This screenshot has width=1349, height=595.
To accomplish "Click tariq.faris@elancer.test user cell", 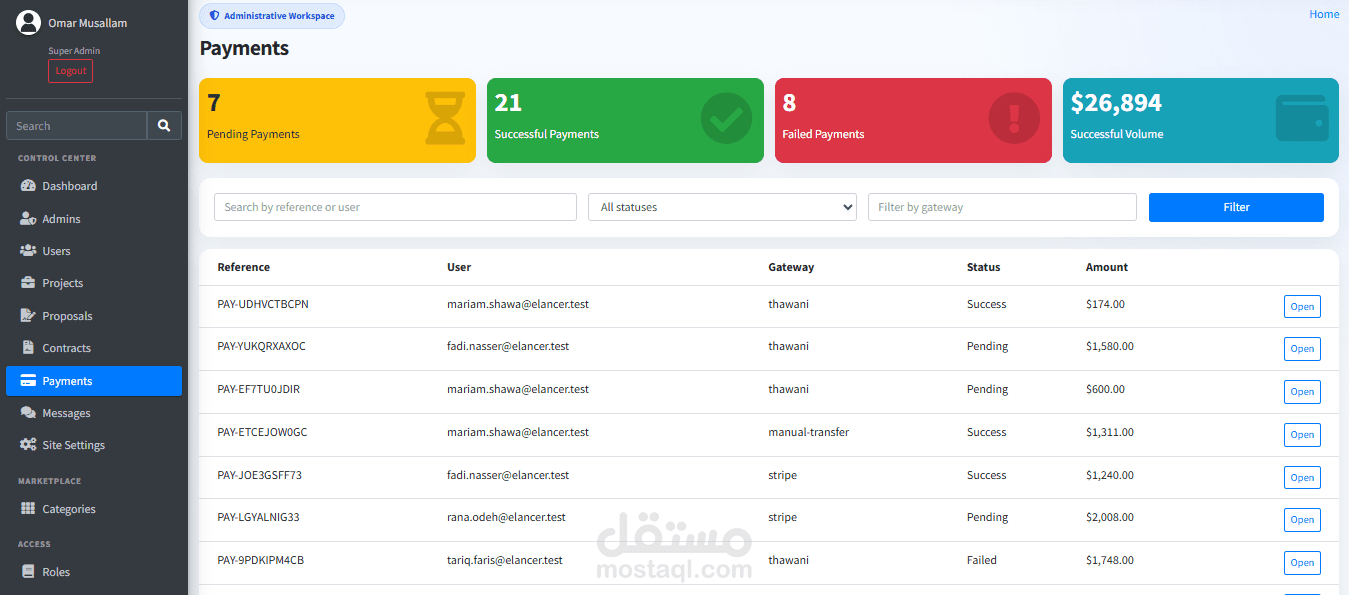I will (505, 560).
